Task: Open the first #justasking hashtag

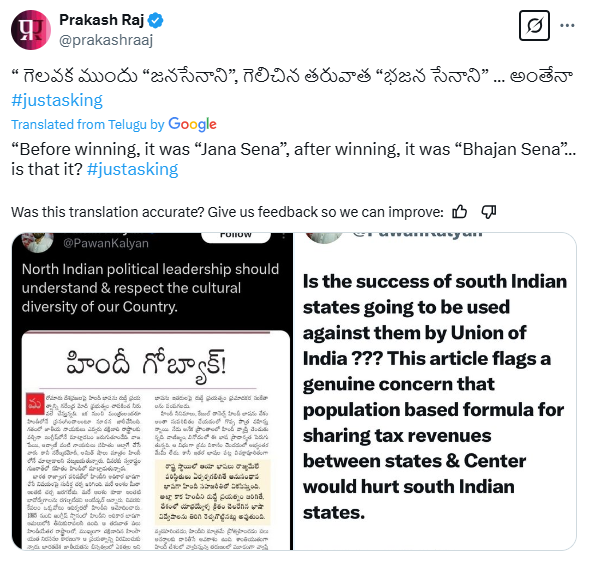Action: [x=57, y=100]
